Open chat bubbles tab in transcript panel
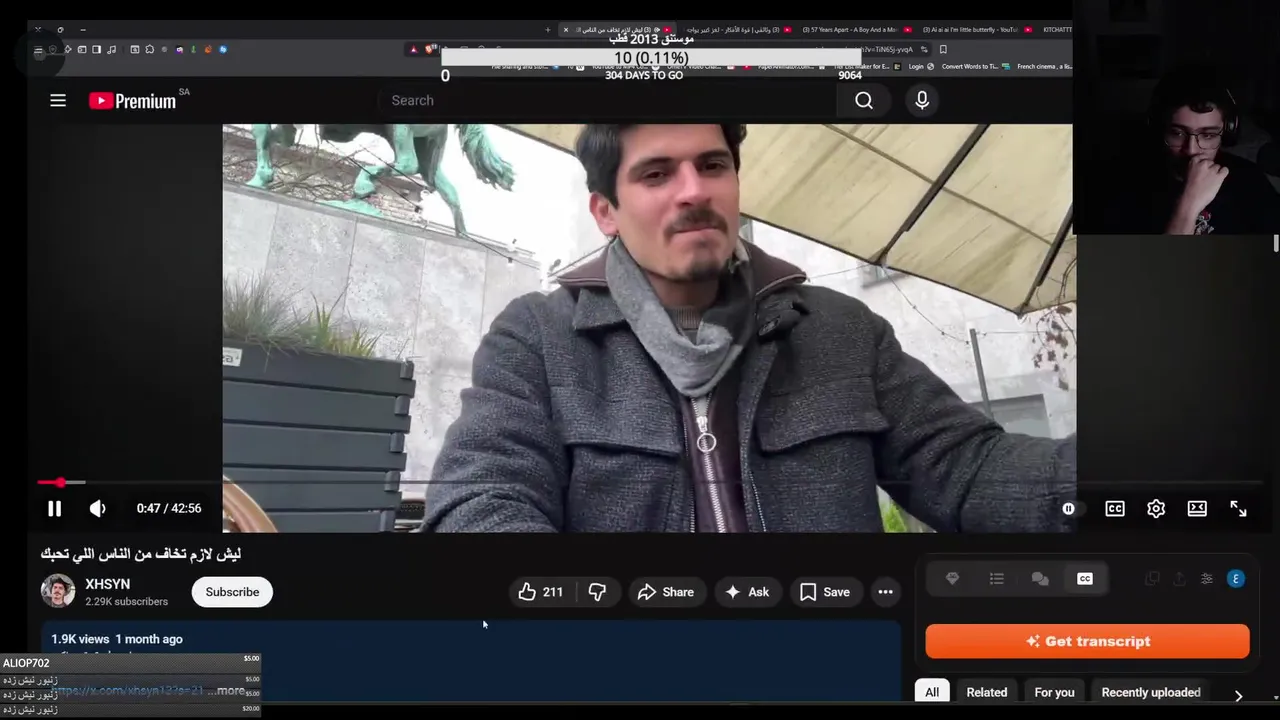This screenshot has height=720, width=1280. coord(1040,578)
